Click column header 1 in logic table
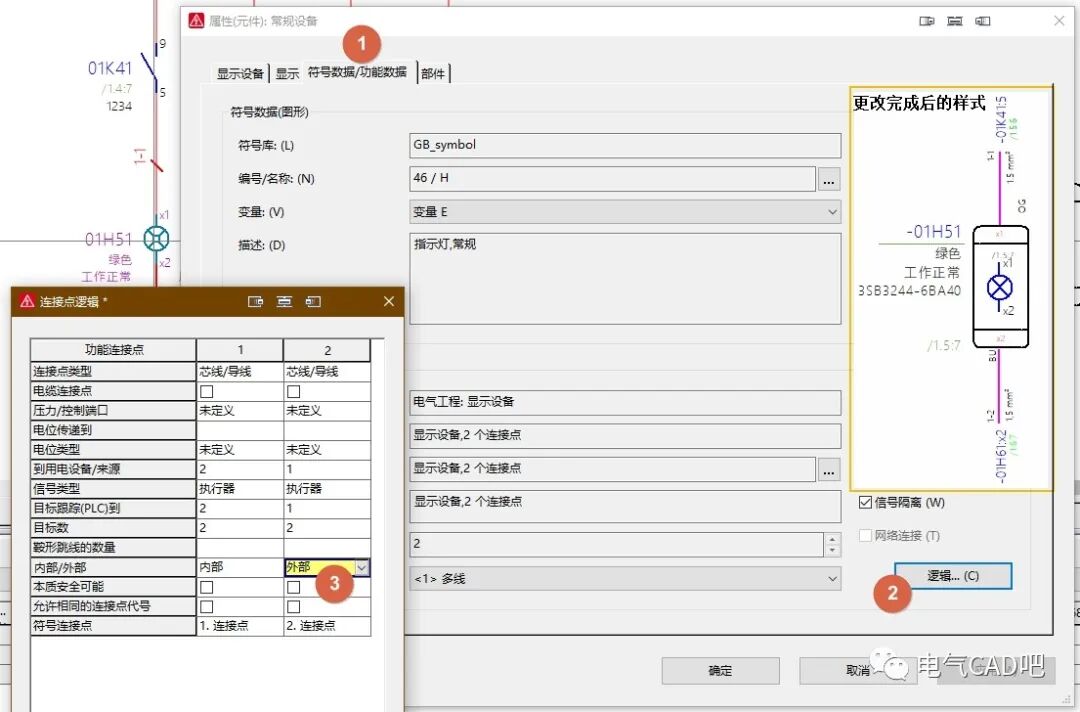The height and width of the screenshot is (712, 1080). (240, 350)
